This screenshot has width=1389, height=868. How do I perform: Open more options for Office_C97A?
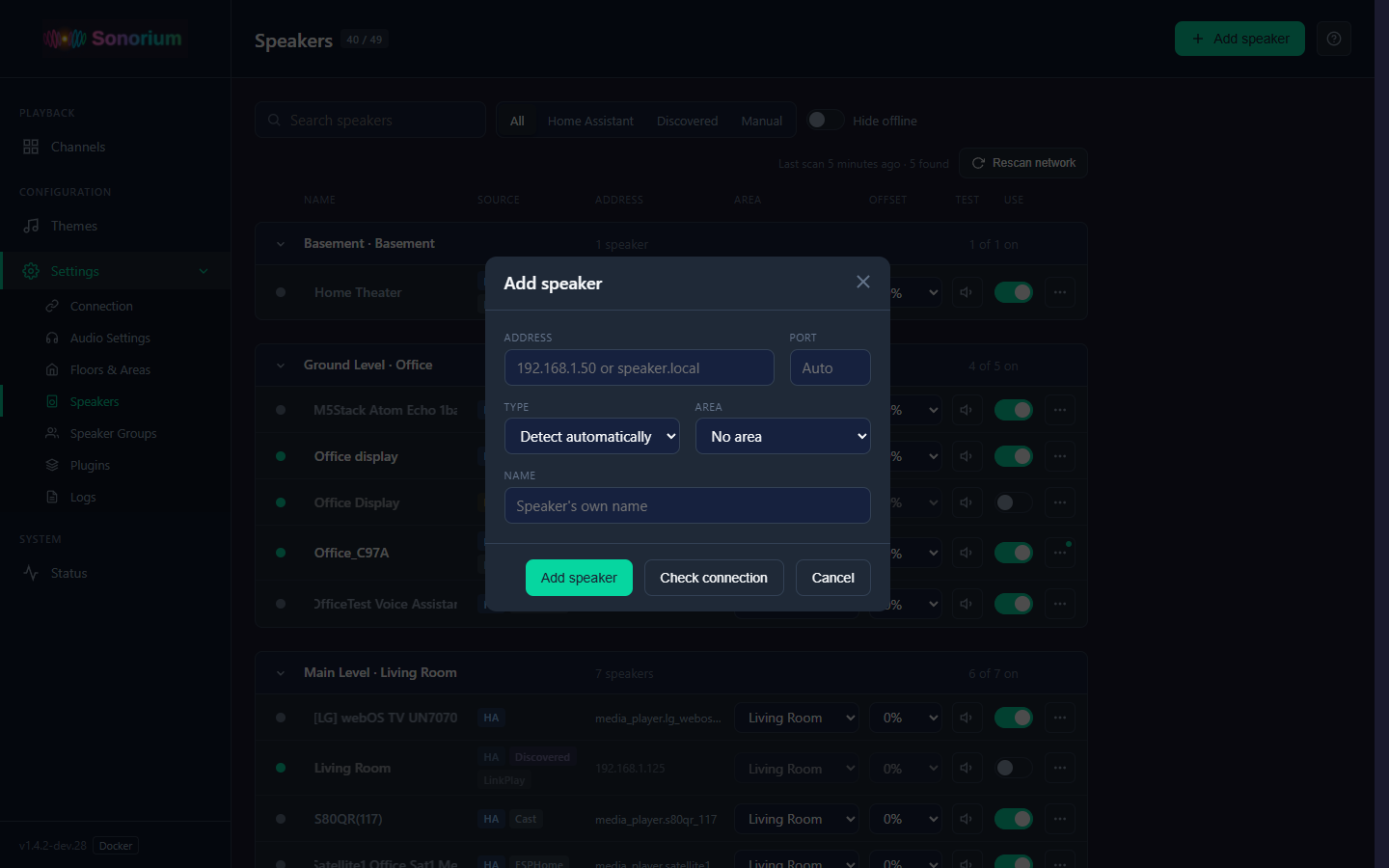click(1060, 553)
